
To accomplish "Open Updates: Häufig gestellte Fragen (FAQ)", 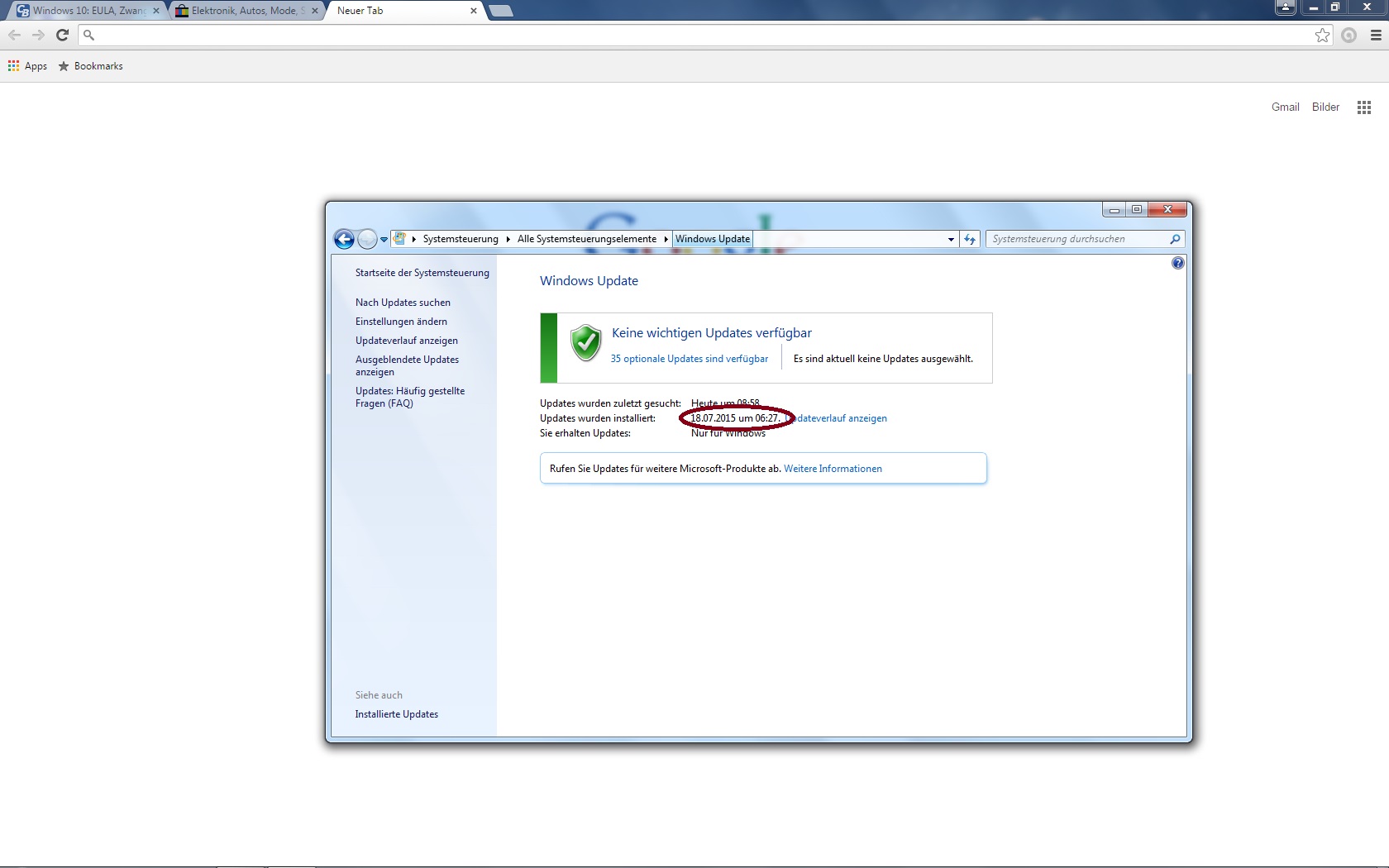I will pyautogui.click(x=410, y=397).
